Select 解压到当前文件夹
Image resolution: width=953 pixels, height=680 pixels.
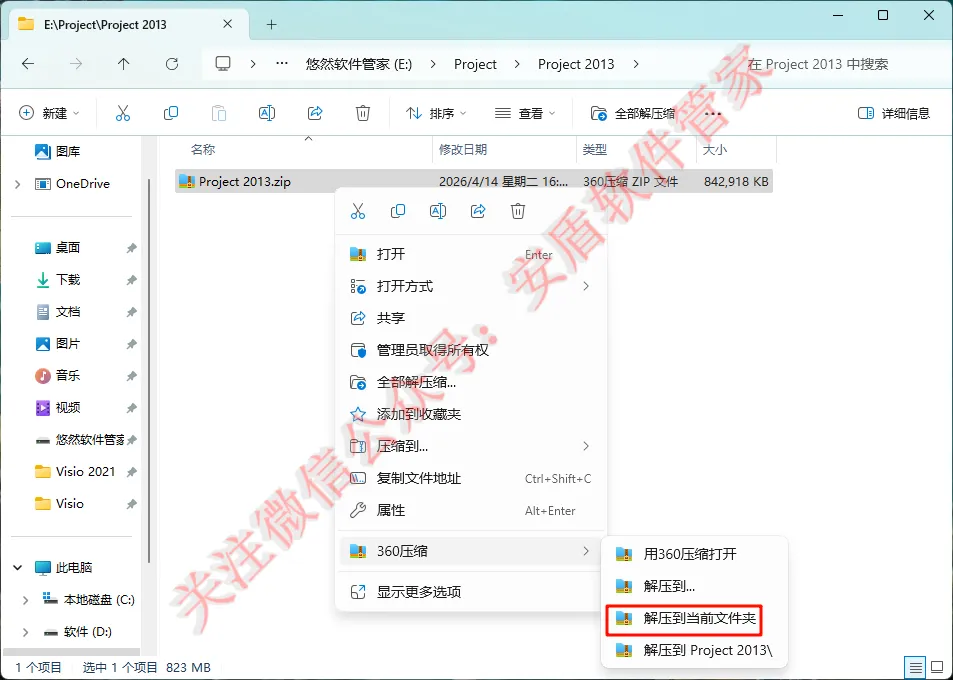(694, 619)
